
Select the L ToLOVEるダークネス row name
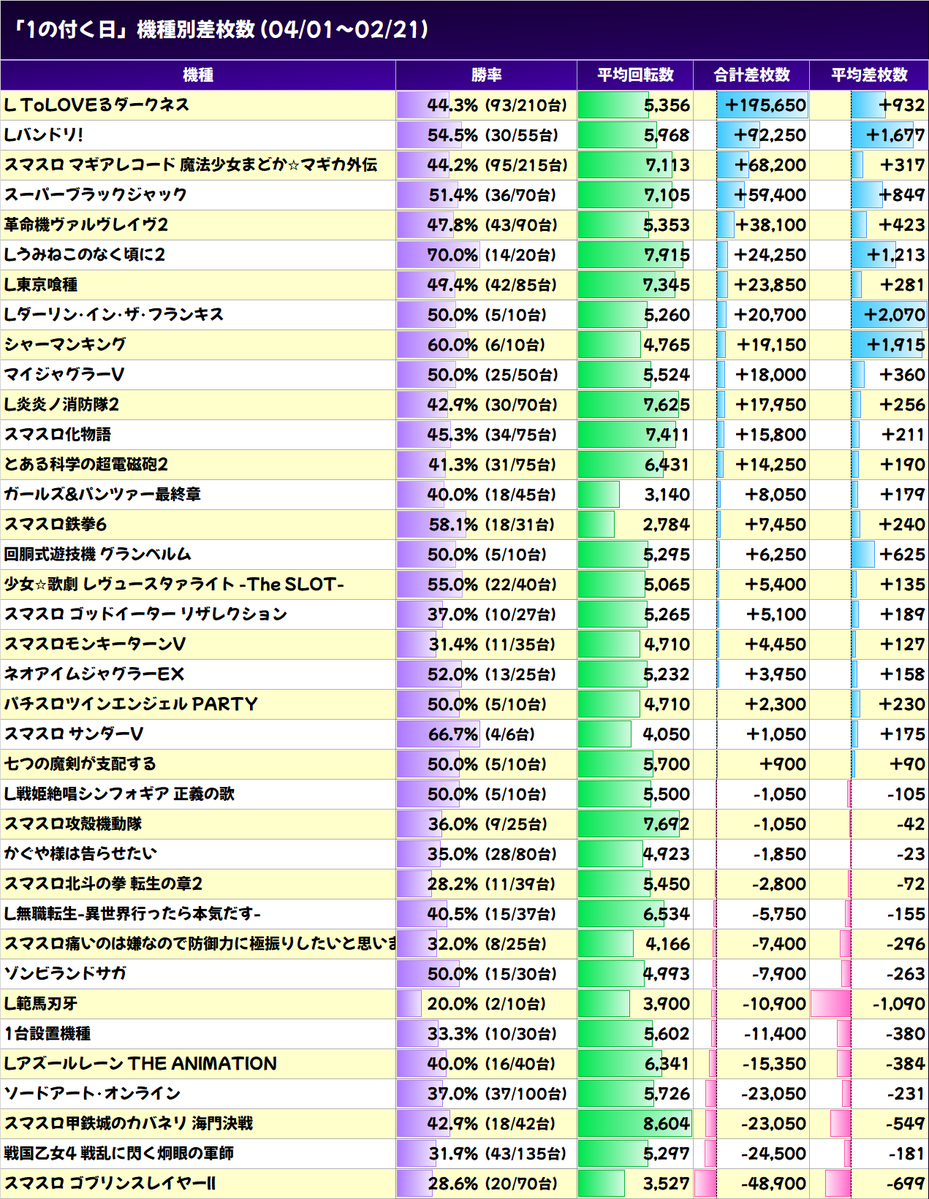click(x=96, y=105)
